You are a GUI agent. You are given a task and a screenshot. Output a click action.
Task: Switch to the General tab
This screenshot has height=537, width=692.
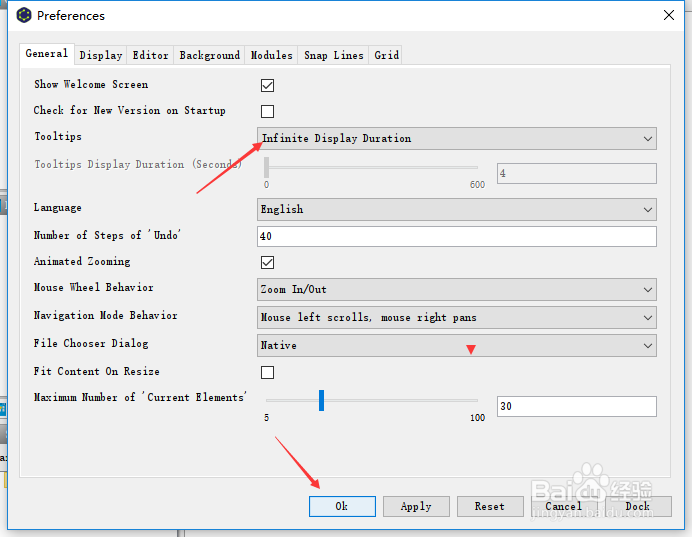[x=47, y=54]
